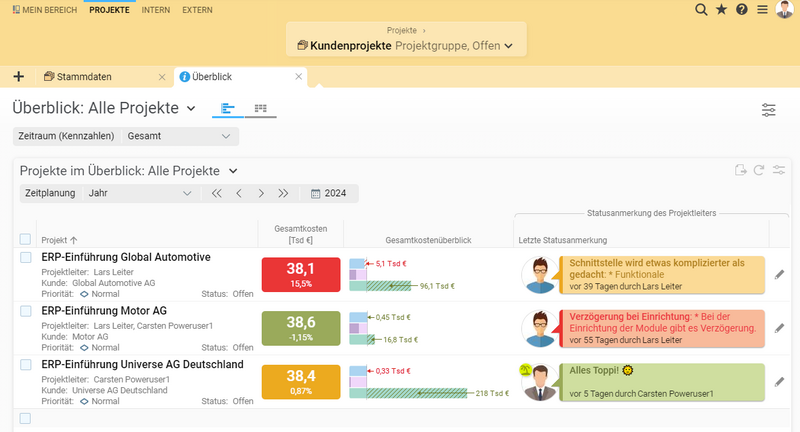Open the hamburger menu icon

pos(762,10)
